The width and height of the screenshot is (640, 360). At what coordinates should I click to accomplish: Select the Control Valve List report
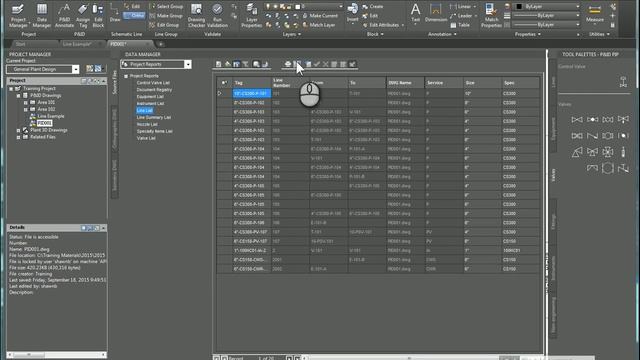coord(153,83)
